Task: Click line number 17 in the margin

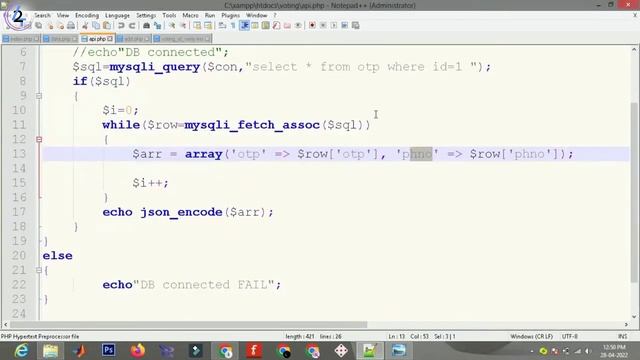Action: coord(19,212)
